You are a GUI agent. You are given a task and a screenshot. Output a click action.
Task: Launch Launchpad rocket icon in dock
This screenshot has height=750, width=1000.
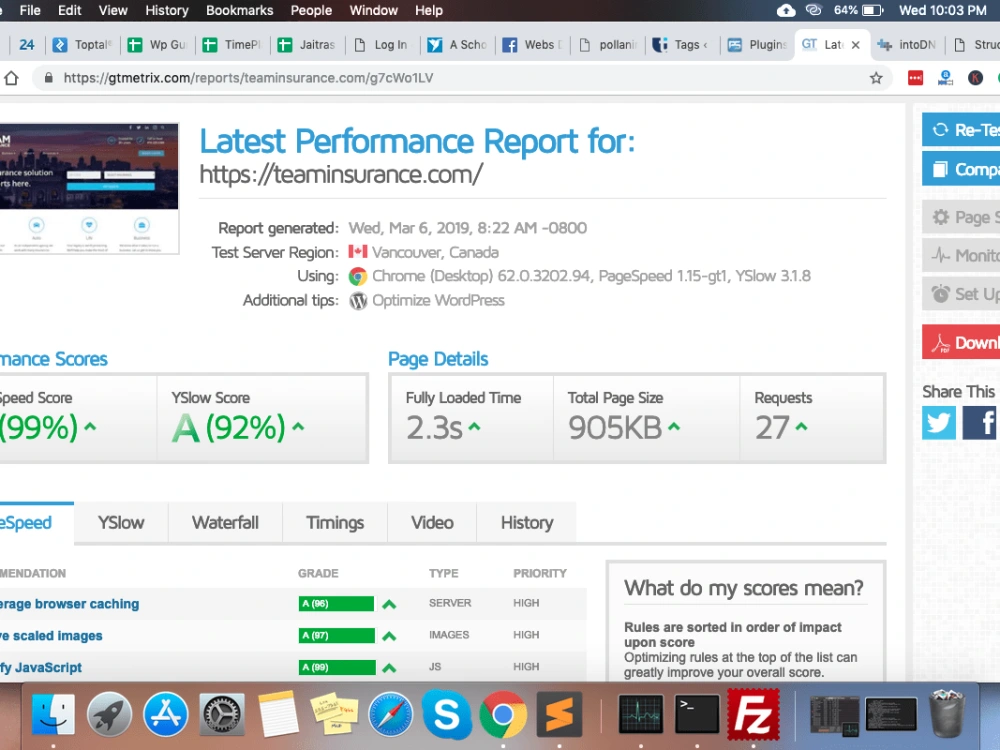tap(109, 714)
